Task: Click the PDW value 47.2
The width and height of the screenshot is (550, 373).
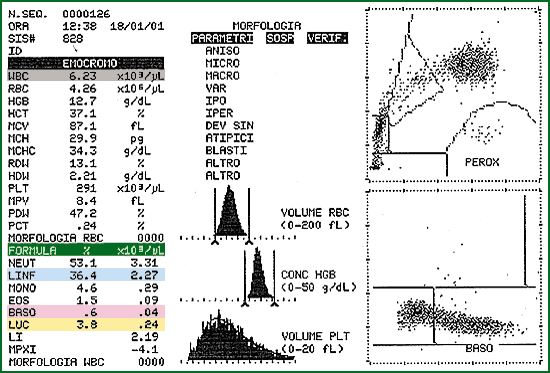Action: click(x=82, y=213)
